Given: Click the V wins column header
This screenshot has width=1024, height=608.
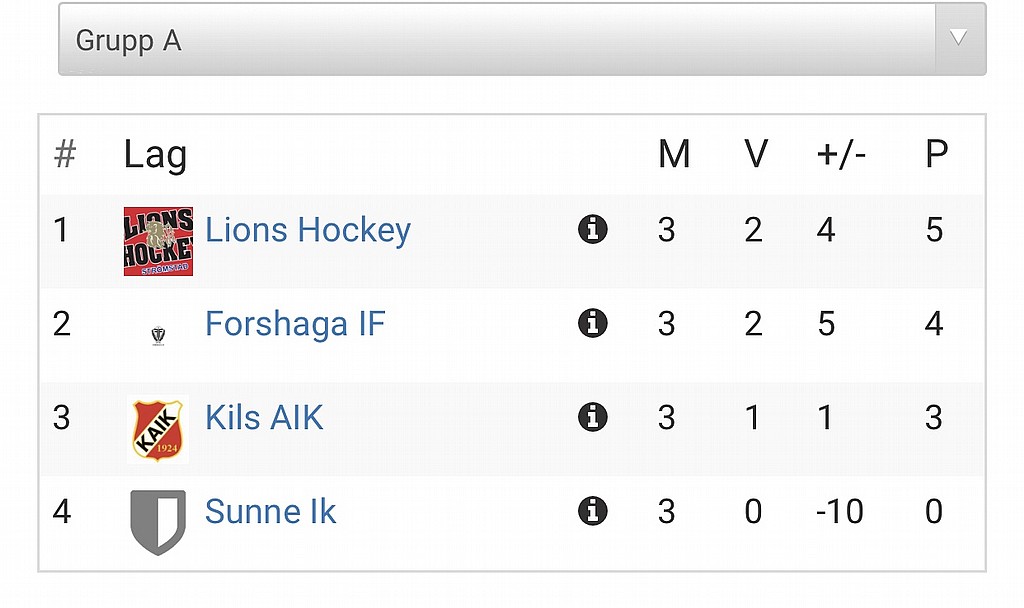Looking at the screenshot, I should pyautogui.click(x=756, y=154).
